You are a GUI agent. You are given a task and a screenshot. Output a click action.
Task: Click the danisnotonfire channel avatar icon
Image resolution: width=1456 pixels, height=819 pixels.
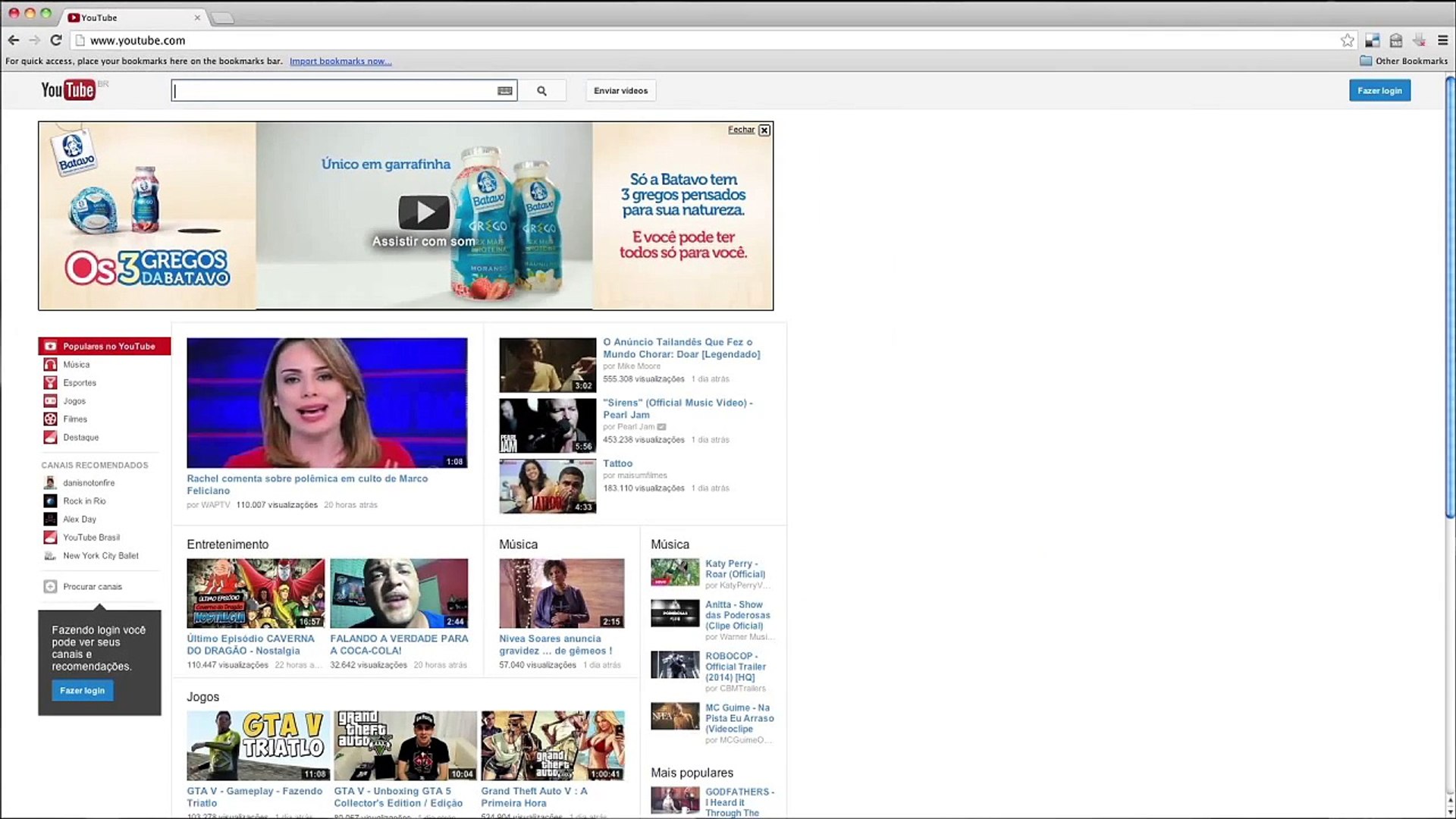tap(50, 483)
